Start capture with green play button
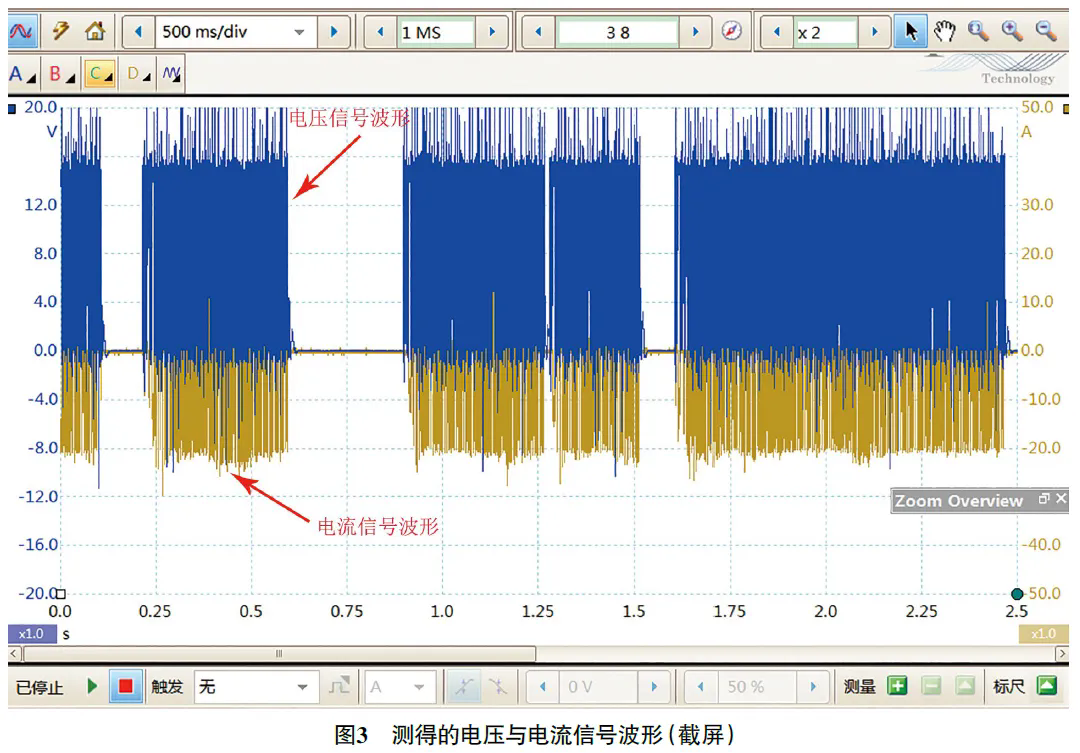Viewport: 1080px width, 753px height. click(x=92, y=686)
